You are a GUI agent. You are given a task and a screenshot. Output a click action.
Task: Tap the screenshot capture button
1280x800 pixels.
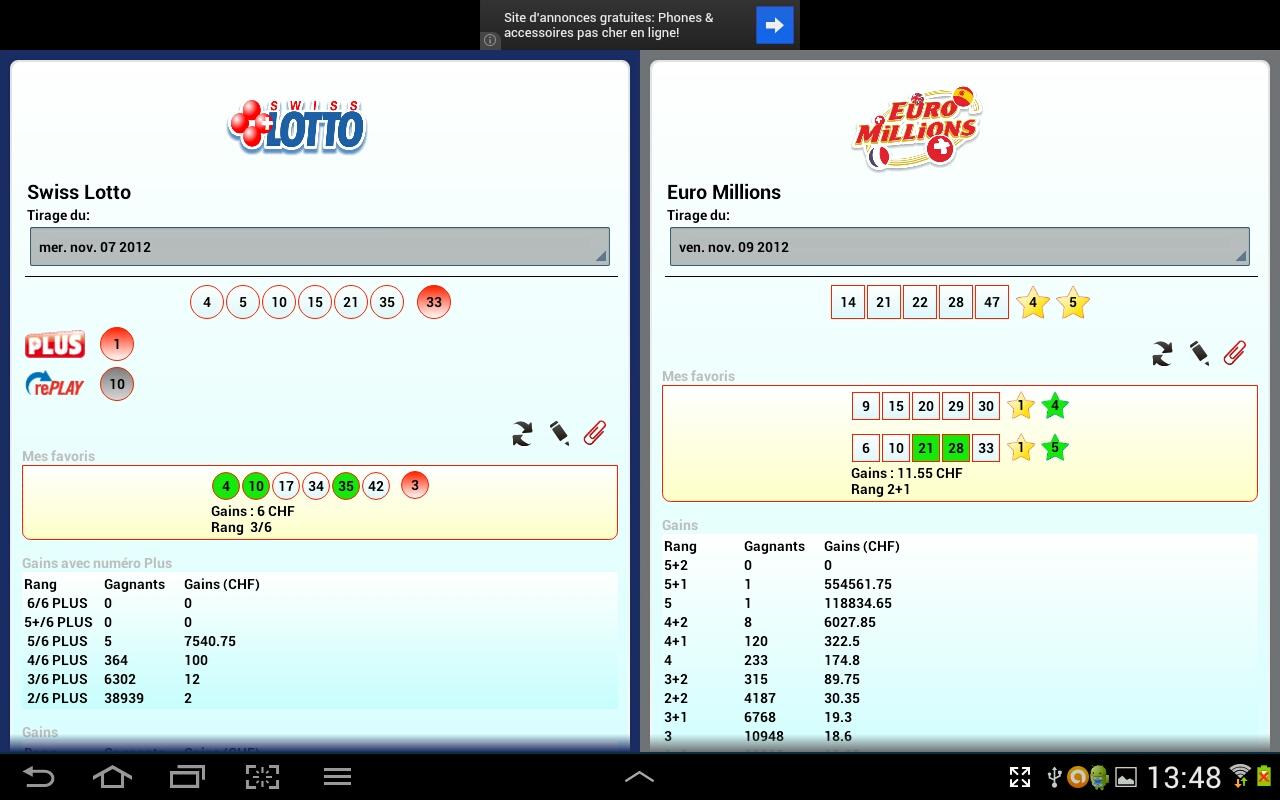coord(262,777)
